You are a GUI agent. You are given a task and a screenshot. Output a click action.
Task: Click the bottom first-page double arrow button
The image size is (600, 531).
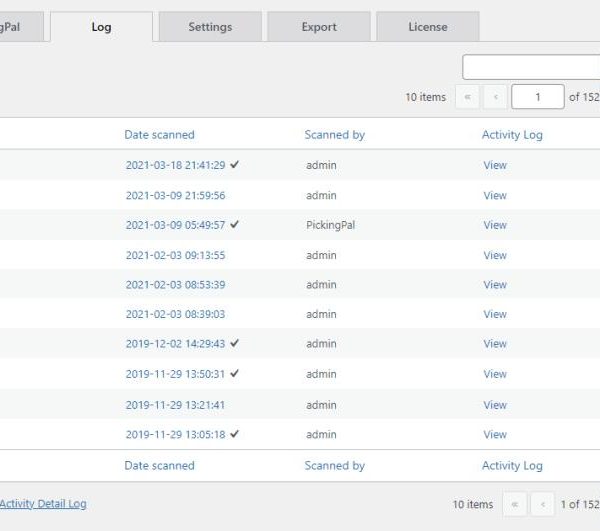pyautogui.click(x=514, y=504)
